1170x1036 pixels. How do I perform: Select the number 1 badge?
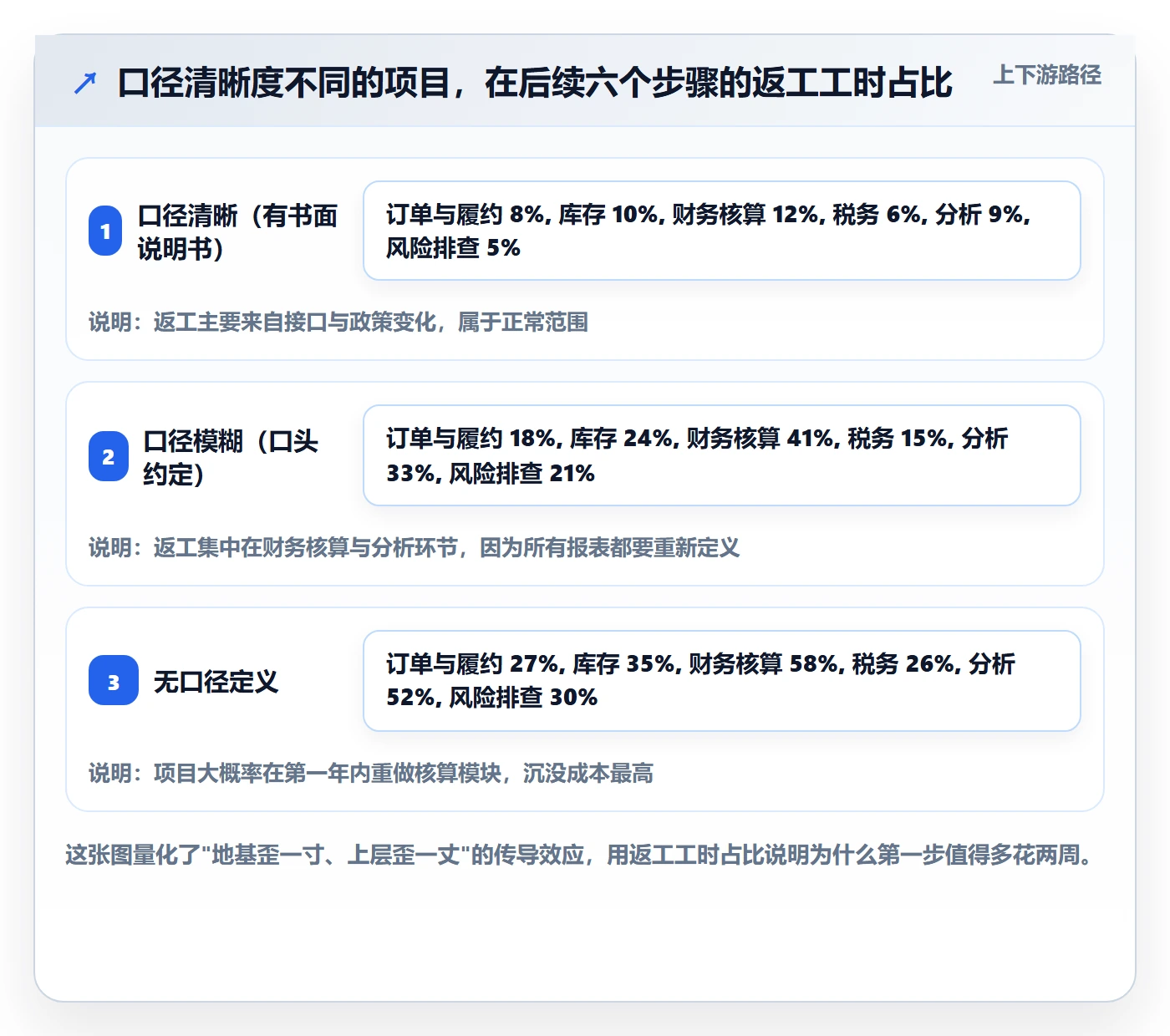pos(105,231)
